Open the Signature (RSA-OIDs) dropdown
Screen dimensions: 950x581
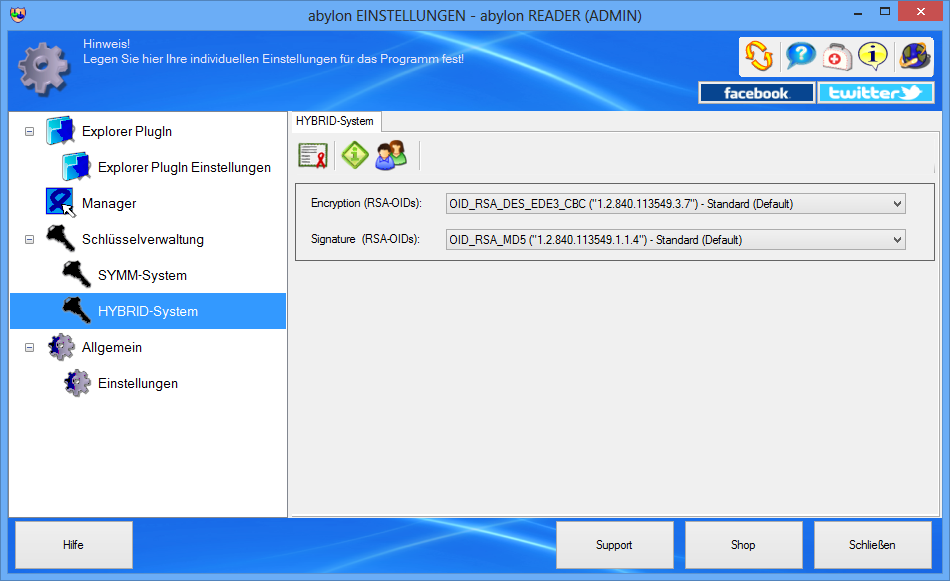pyautogui.click(x=676, y=240)
